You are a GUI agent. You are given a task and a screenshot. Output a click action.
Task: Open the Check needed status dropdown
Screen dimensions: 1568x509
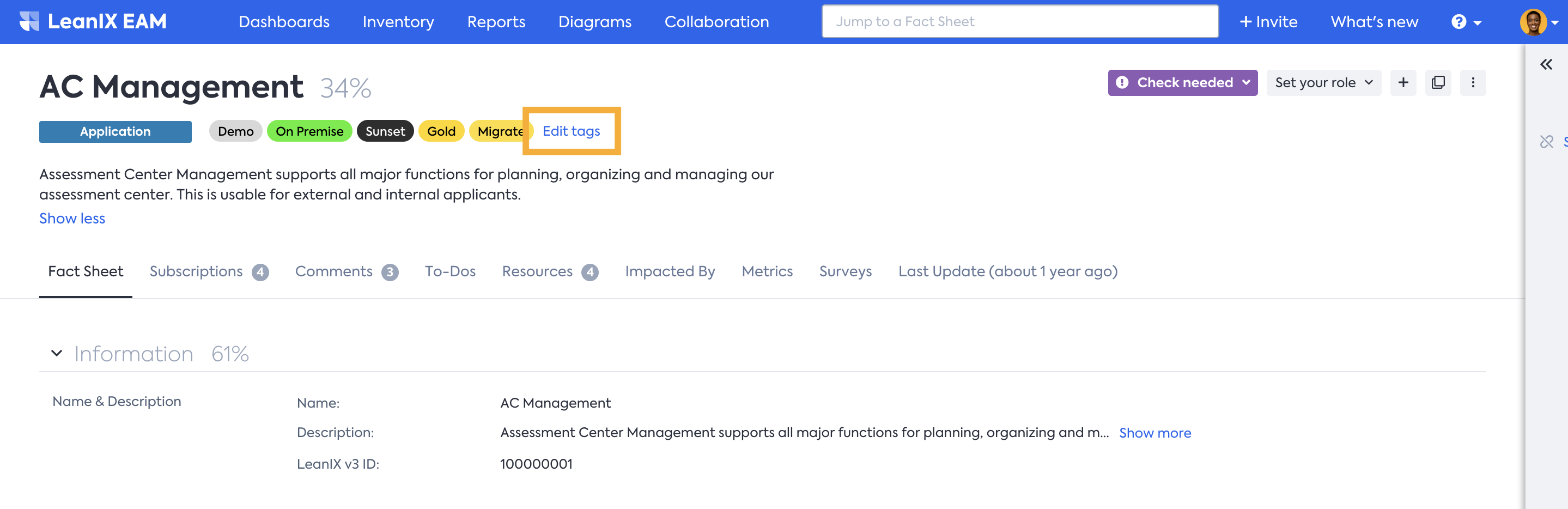coord(1182,83)
